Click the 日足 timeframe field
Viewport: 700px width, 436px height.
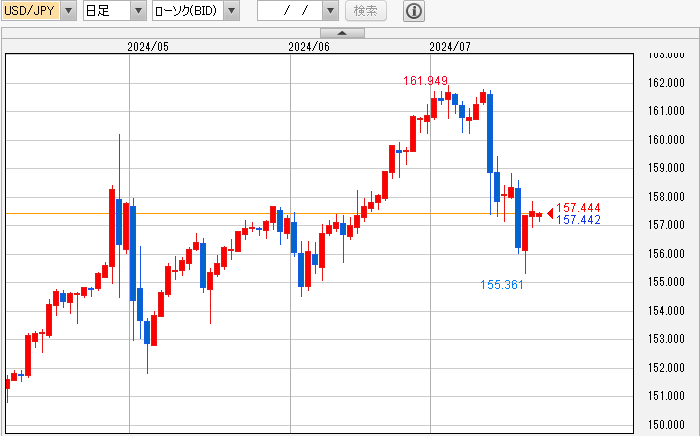[107, 11]
